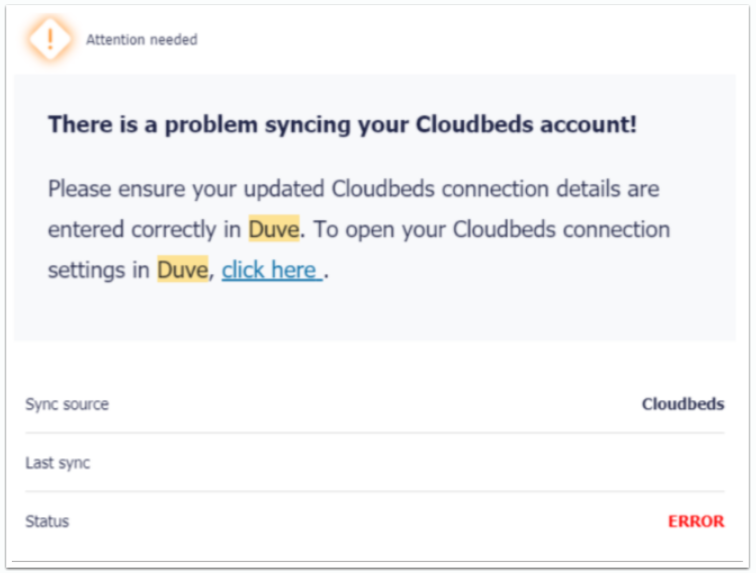Click the bold 'Cloudbeds' sync source value
The width and height of the screenshot is (756, 573).
point(683,405)
